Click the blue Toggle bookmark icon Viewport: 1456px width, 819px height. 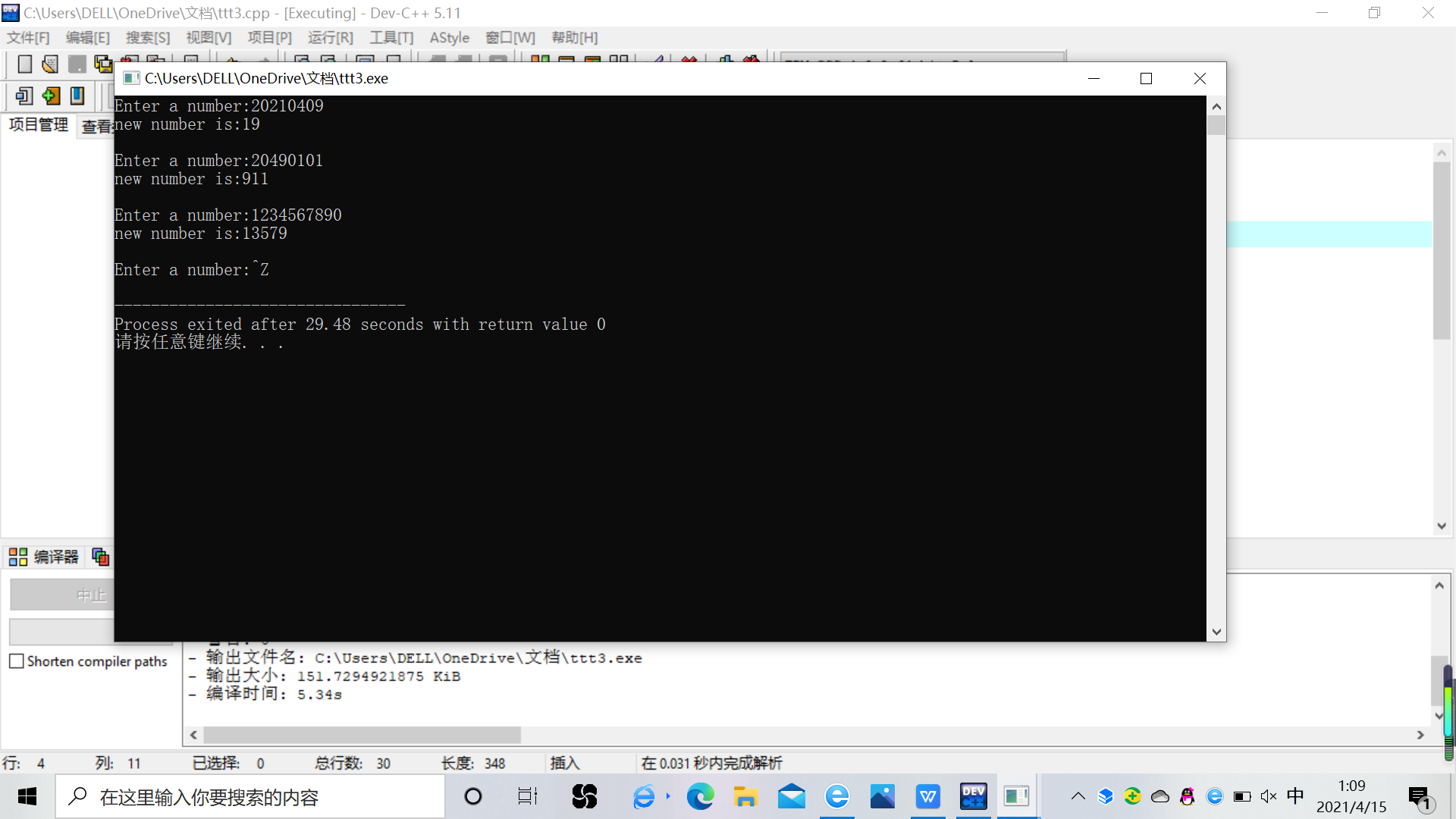(77, 96)
